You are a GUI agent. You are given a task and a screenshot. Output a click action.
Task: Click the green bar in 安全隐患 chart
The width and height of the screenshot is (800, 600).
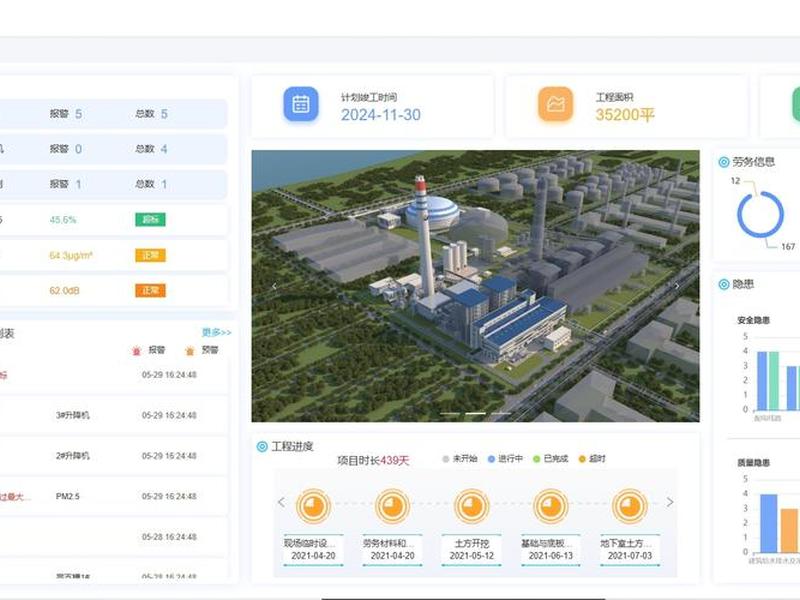pos(774,381)
